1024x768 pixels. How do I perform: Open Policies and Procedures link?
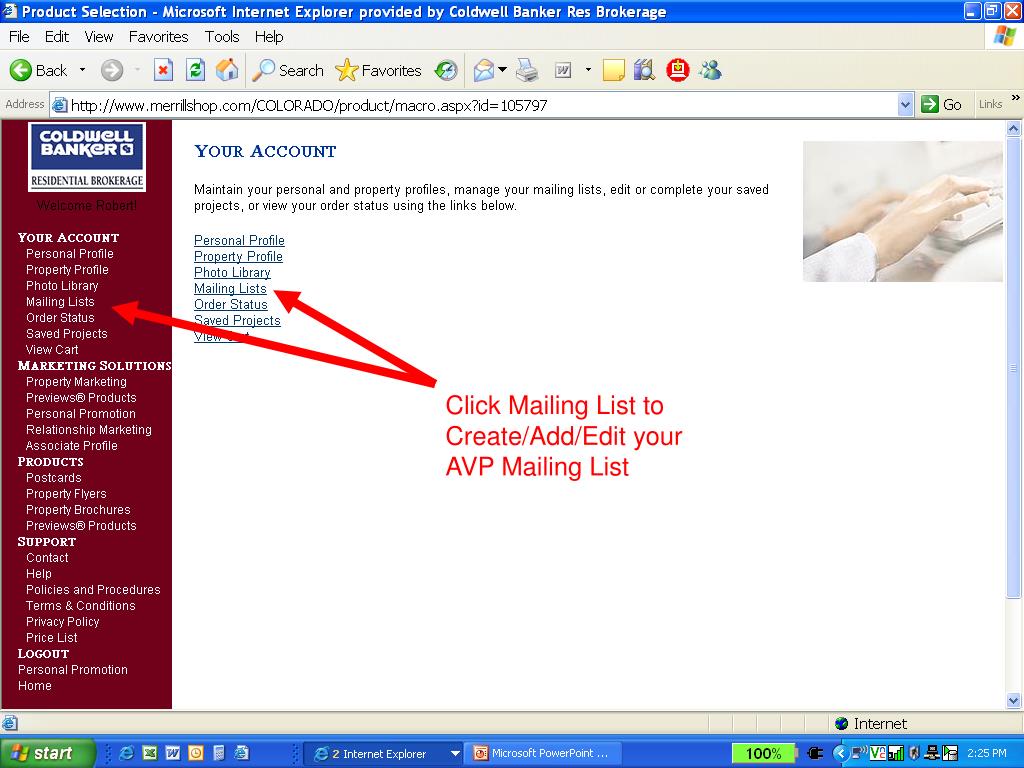pos(93,590)
